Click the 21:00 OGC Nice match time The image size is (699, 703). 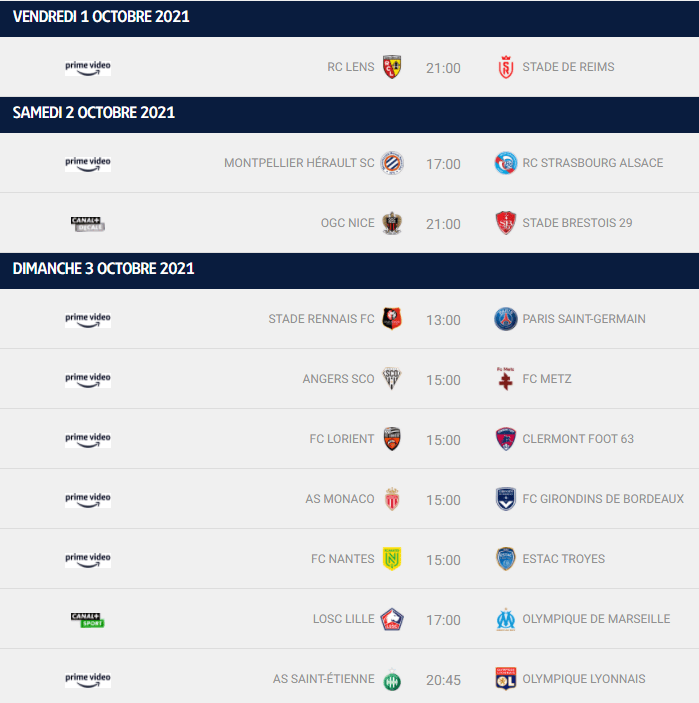point(443,224)
